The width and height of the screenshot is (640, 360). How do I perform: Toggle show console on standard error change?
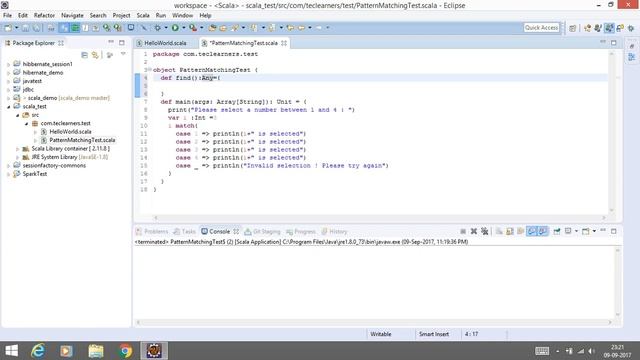[542, 231]
